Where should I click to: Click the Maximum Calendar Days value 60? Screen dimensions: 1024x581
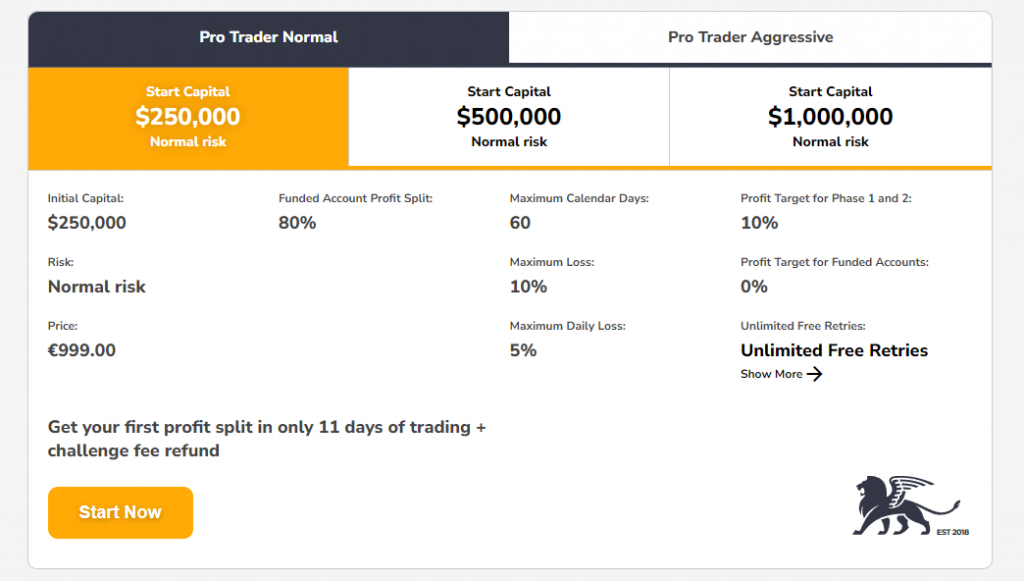click(520, 222)
